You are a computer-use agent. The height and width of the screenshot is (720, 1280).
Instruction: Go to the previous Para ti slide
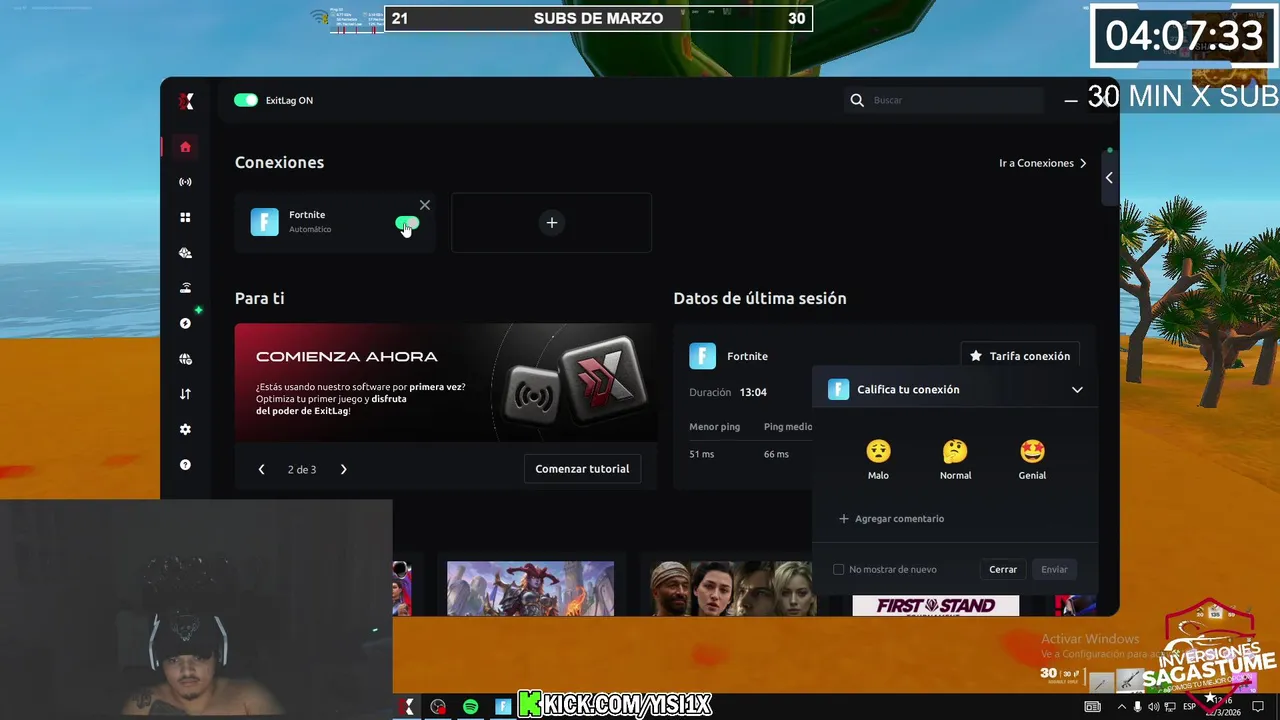tap(261, 469)
